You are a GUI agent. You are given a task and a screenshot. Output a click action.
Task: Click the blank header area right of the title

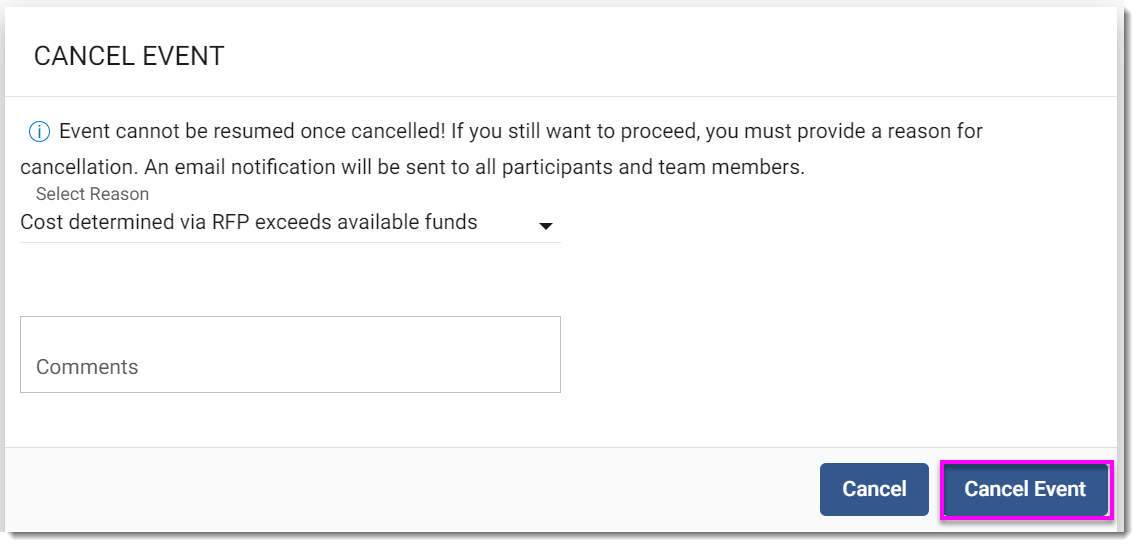click(x=650, y=56)
